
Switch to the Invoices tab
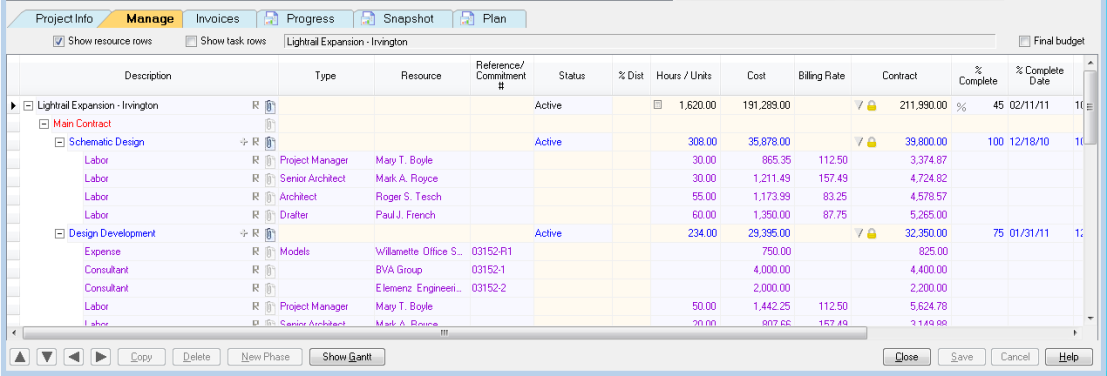[217, 19]
